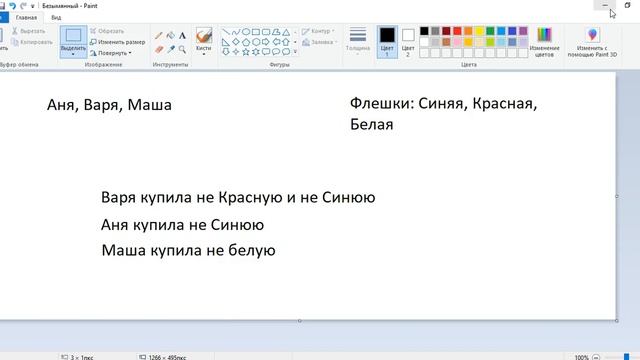The height and width of the screenshot is (360, 640).
Task: Select the Magnifier tool
Action: (x=182, y=50)
